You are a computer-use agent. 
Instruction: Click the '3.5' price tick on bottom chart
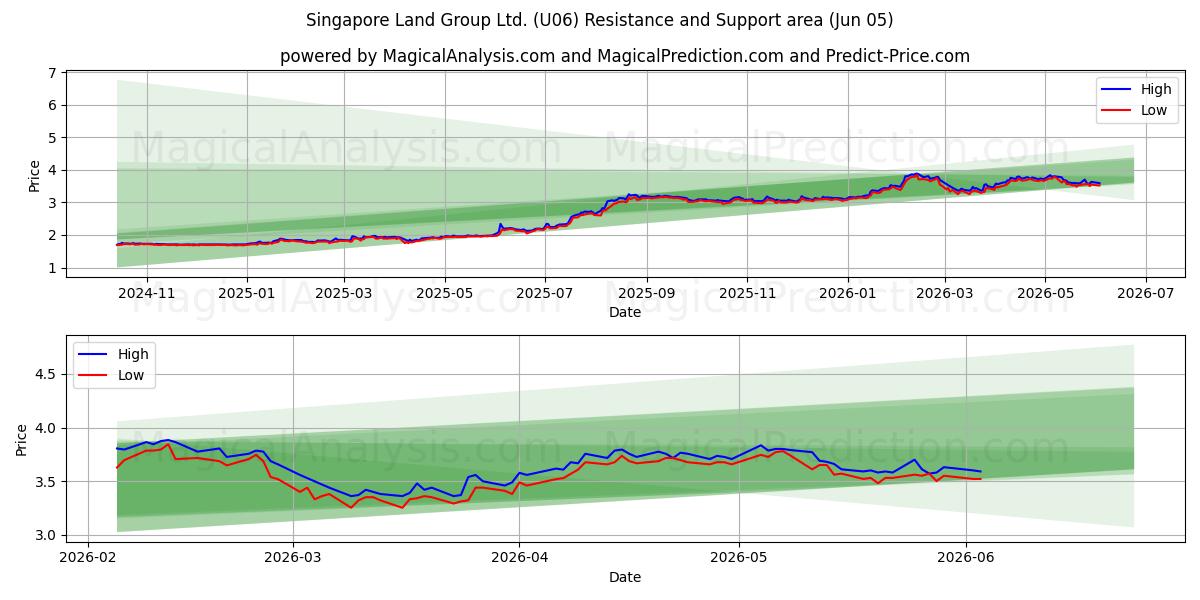(x=44, y=482)
